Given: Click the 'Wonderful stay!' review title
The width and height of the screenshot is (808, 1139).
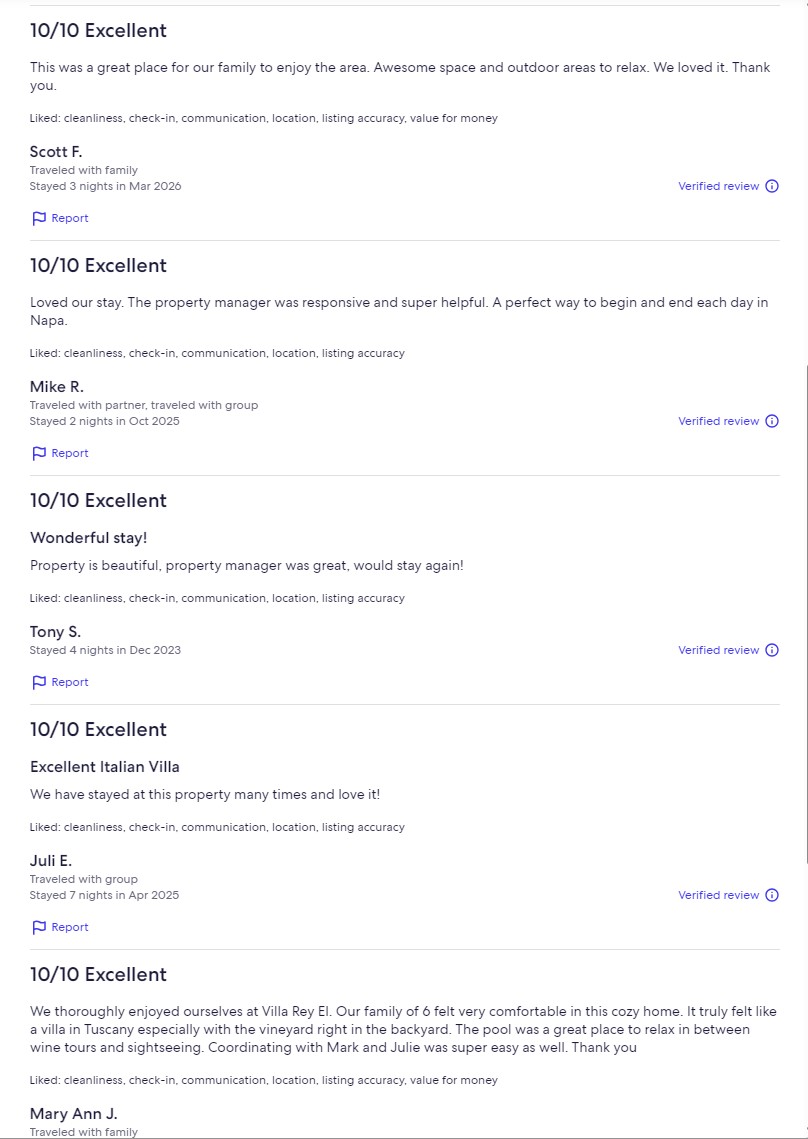Looking at the screenshot, I should (88, 538).
